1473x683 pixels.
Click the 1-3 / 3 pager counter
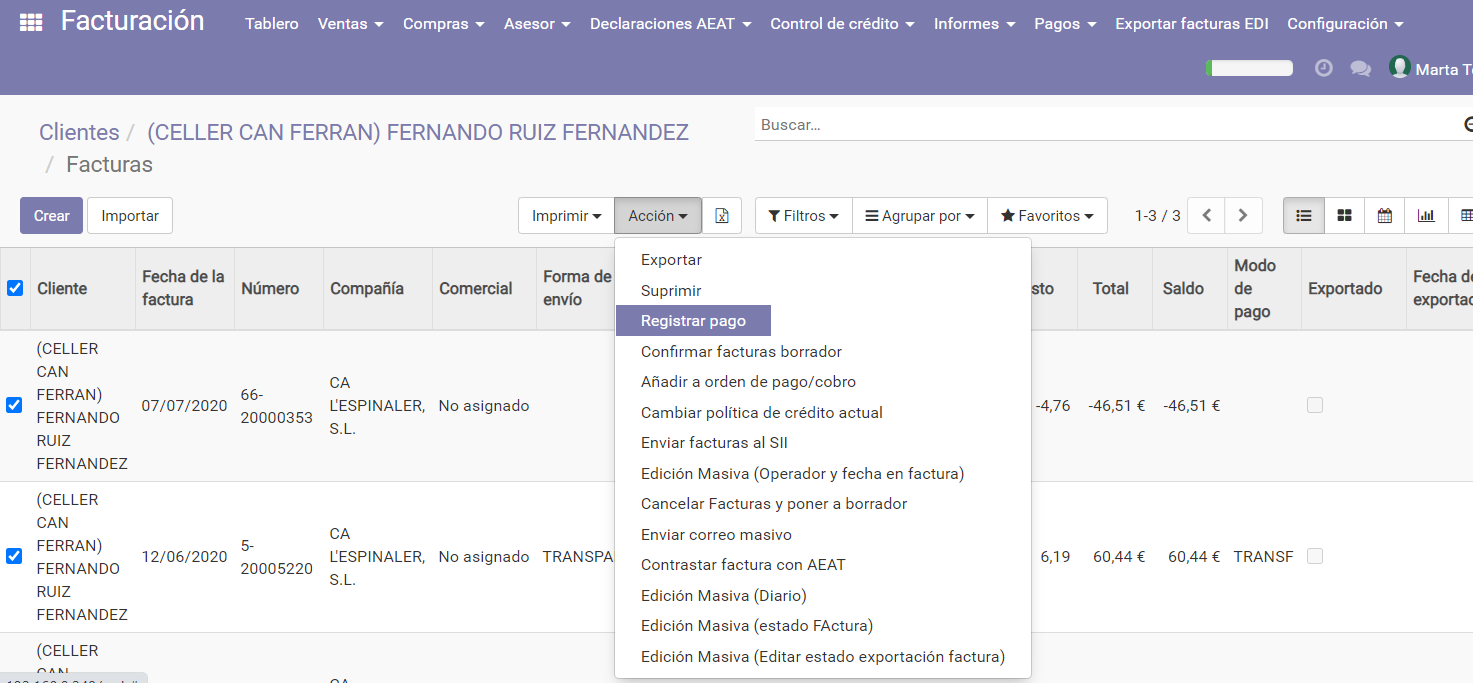1157,216
